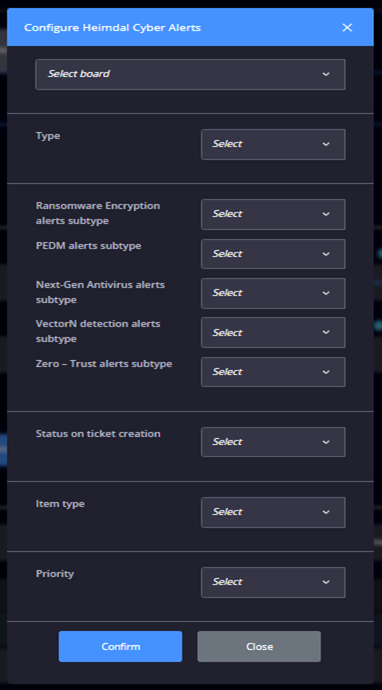This screenshot has height=690, width=382.
Task: Click chevron arrow in Select board field
Action: coord(326,74)
